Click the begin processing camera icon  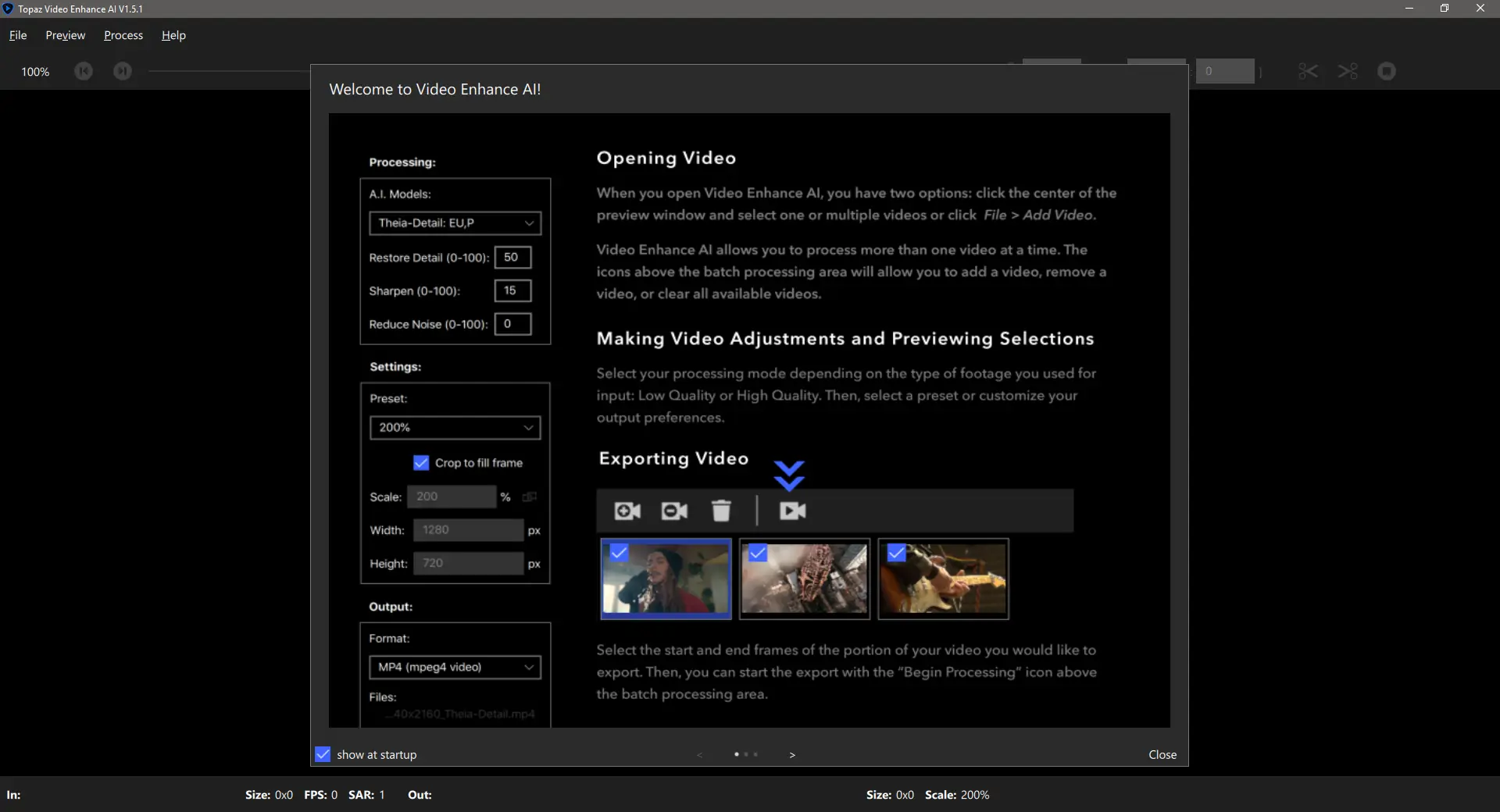[792, 511]
